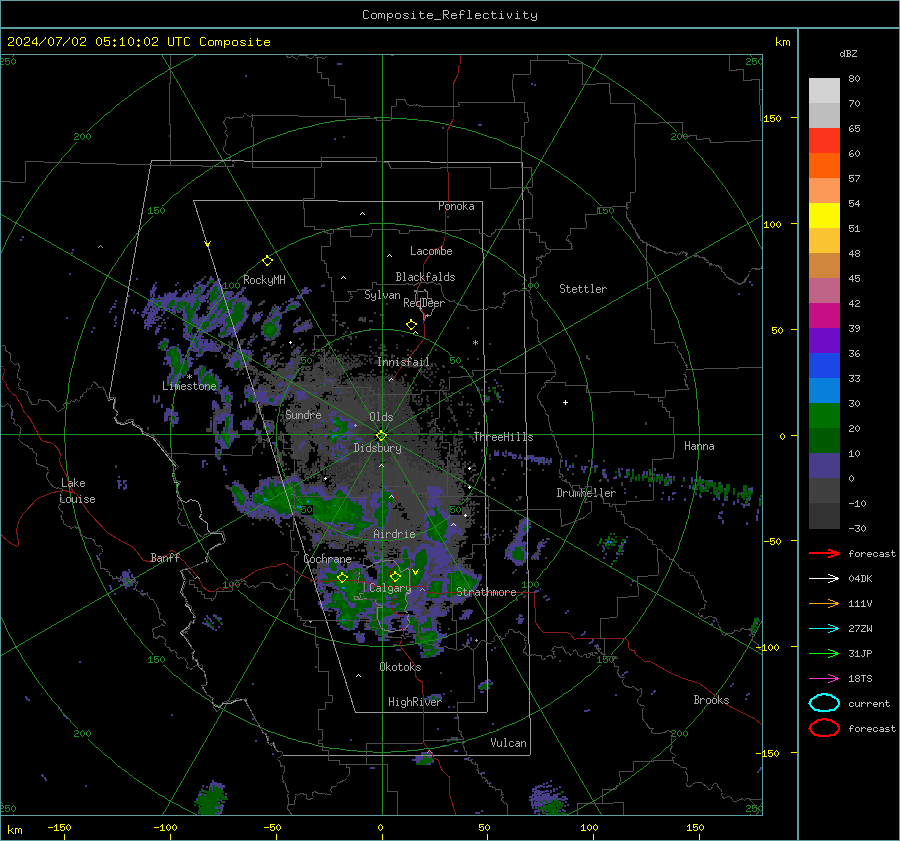Select the magenta 39 dBZ color swatch
Image resolution: width=900 pixels, height=841 pixels.
tap(824, 316)
